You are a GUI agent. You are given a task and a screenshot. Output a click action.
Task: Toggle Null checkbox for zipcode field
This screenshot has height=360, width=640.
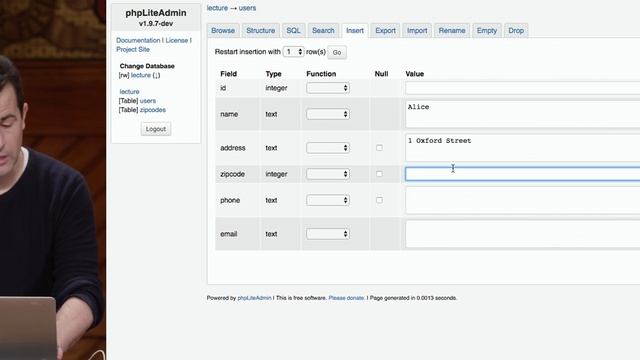point(379,174)
